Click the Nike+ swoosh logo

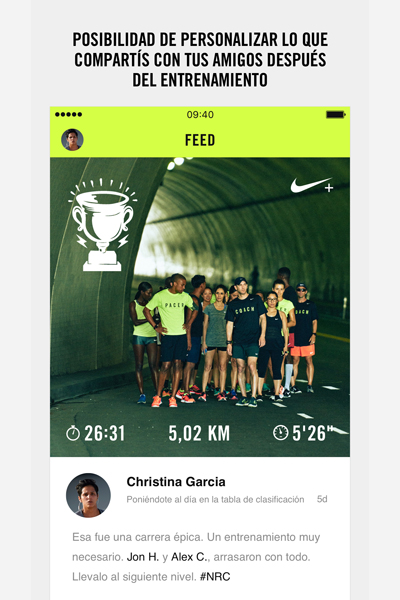312,185
